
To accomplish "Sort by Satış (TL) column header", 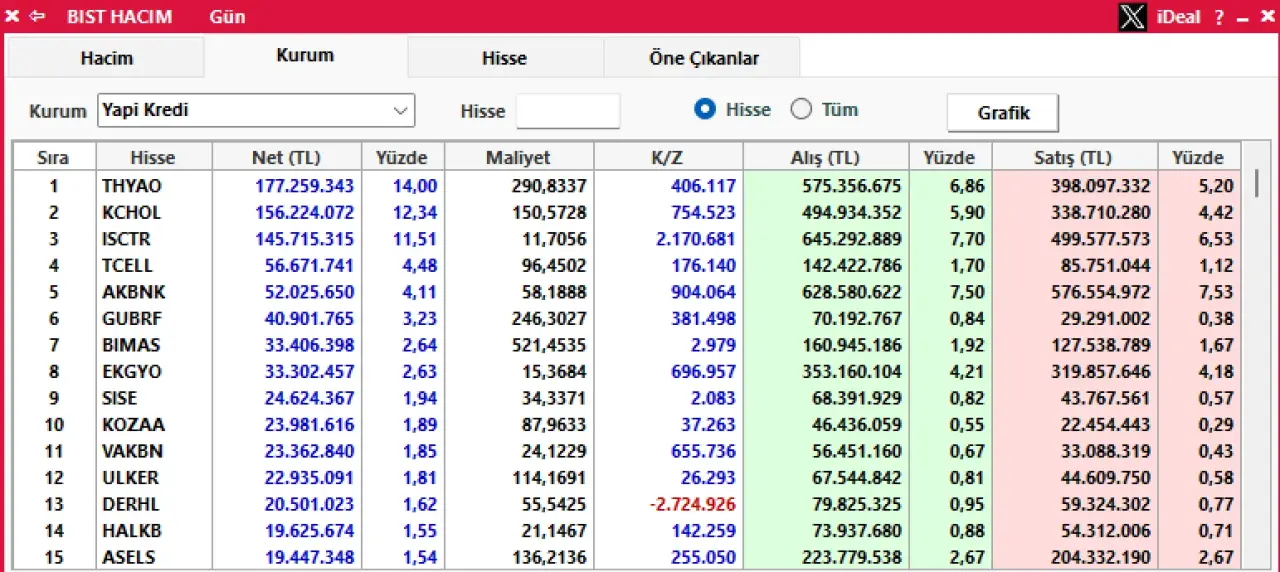I will (1074, 157).
